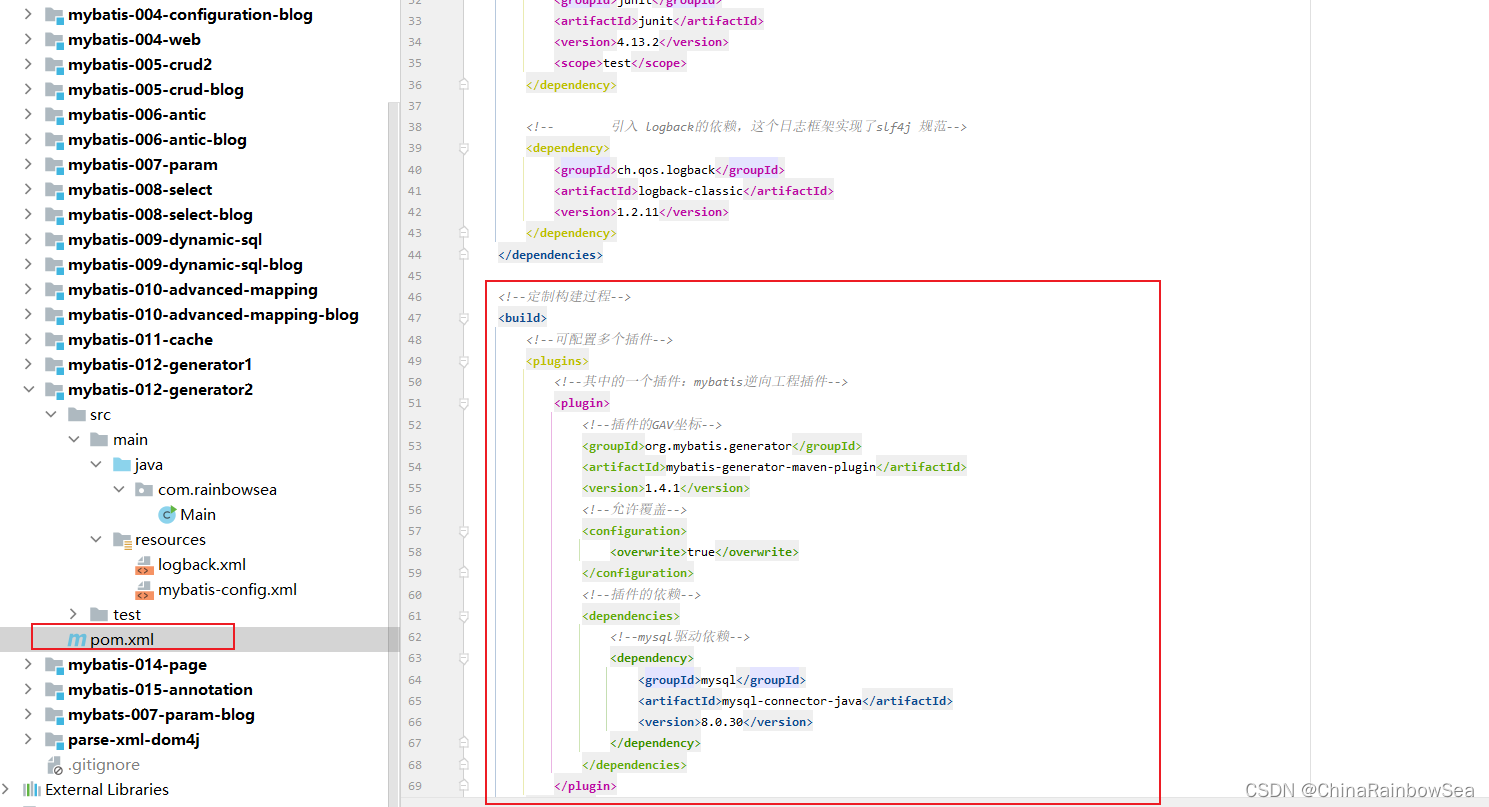Click the overwrite true value in editor
The height and width of the screenshot is (807, 1489).
[700, 552]
